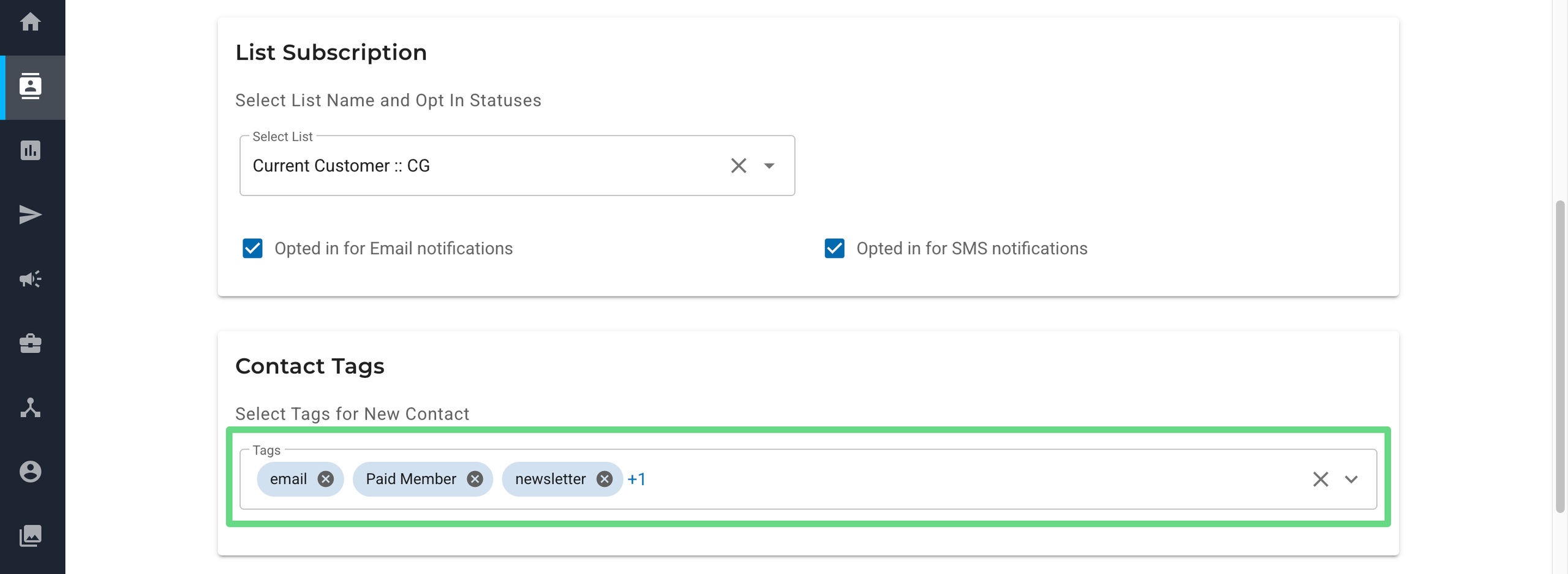Open the bar chart Reports sidebar icon
Image resolution: width=1568 pixels, height=574 pixels.
click(30, 150)
